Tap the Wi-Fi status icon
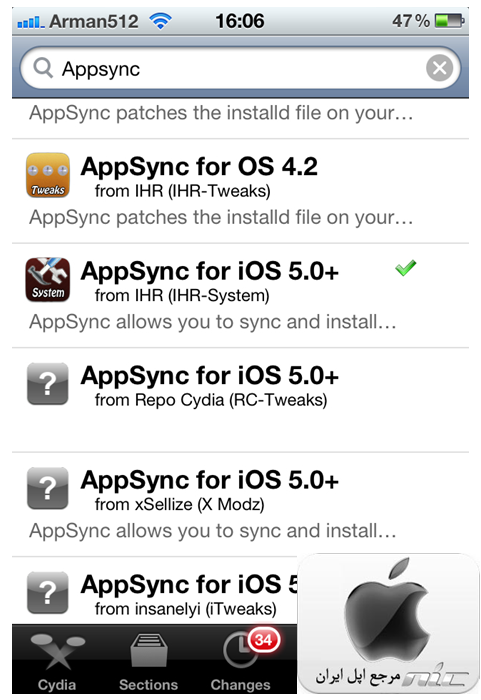 tap(160, 21)
